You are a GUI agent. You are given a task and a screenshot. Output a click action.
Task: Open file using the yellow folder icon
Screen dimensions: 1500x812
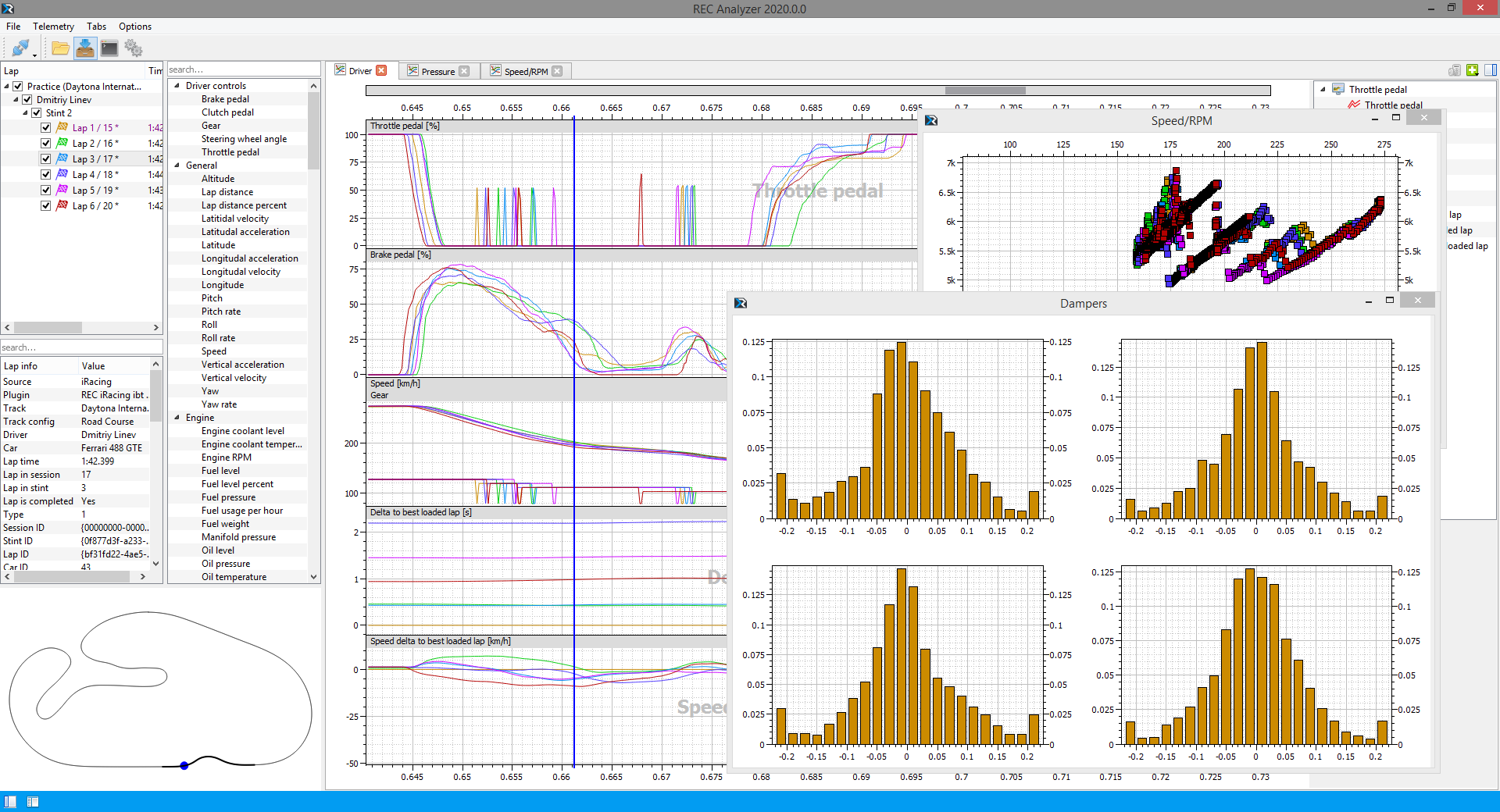click(x=60, y=48)
